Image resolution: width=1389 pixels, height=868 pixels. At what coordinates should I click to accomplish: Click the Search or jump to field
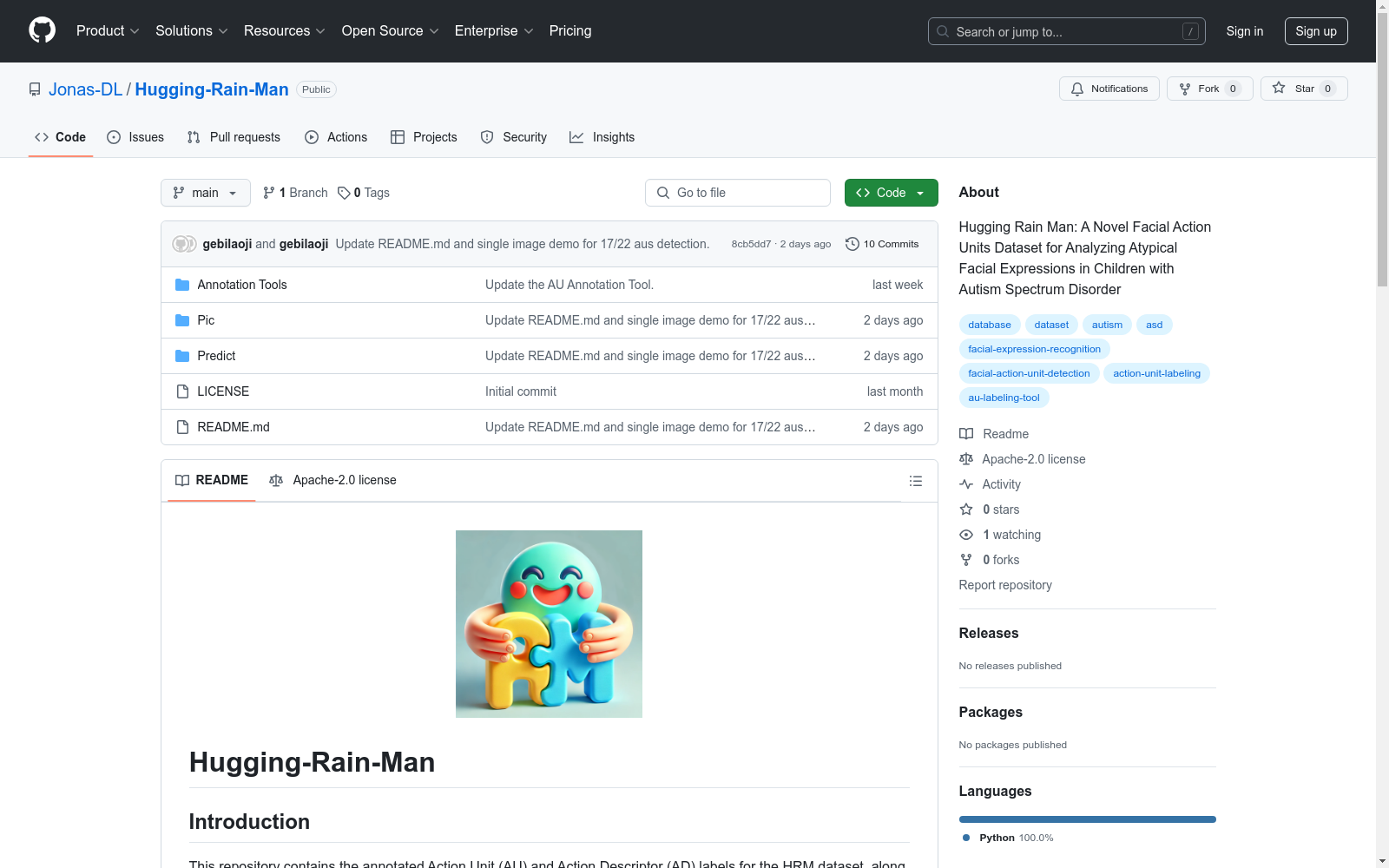1067,31
